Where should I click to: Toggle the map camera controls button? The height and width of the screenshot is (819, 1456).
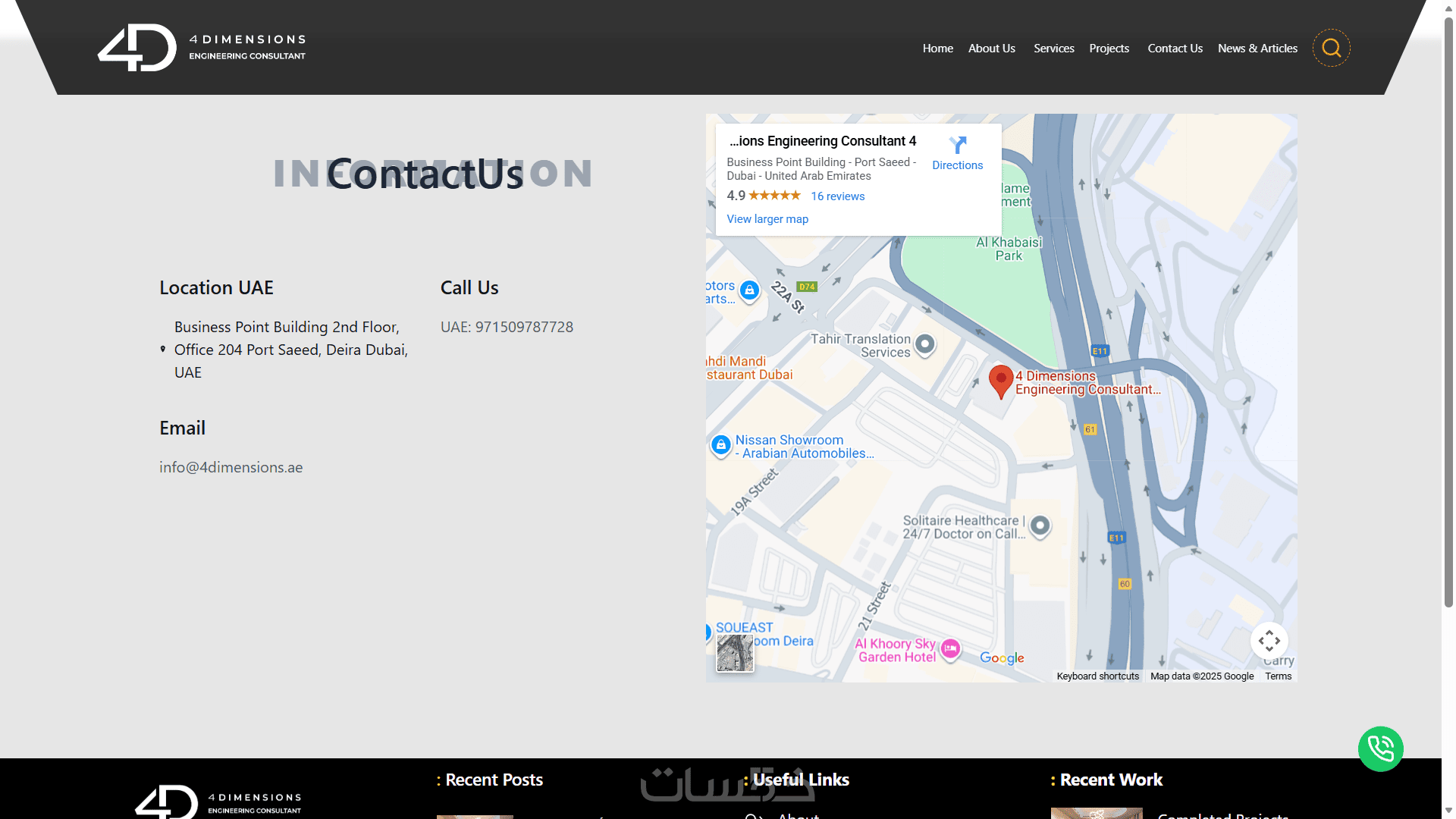tap(1269, 642)
